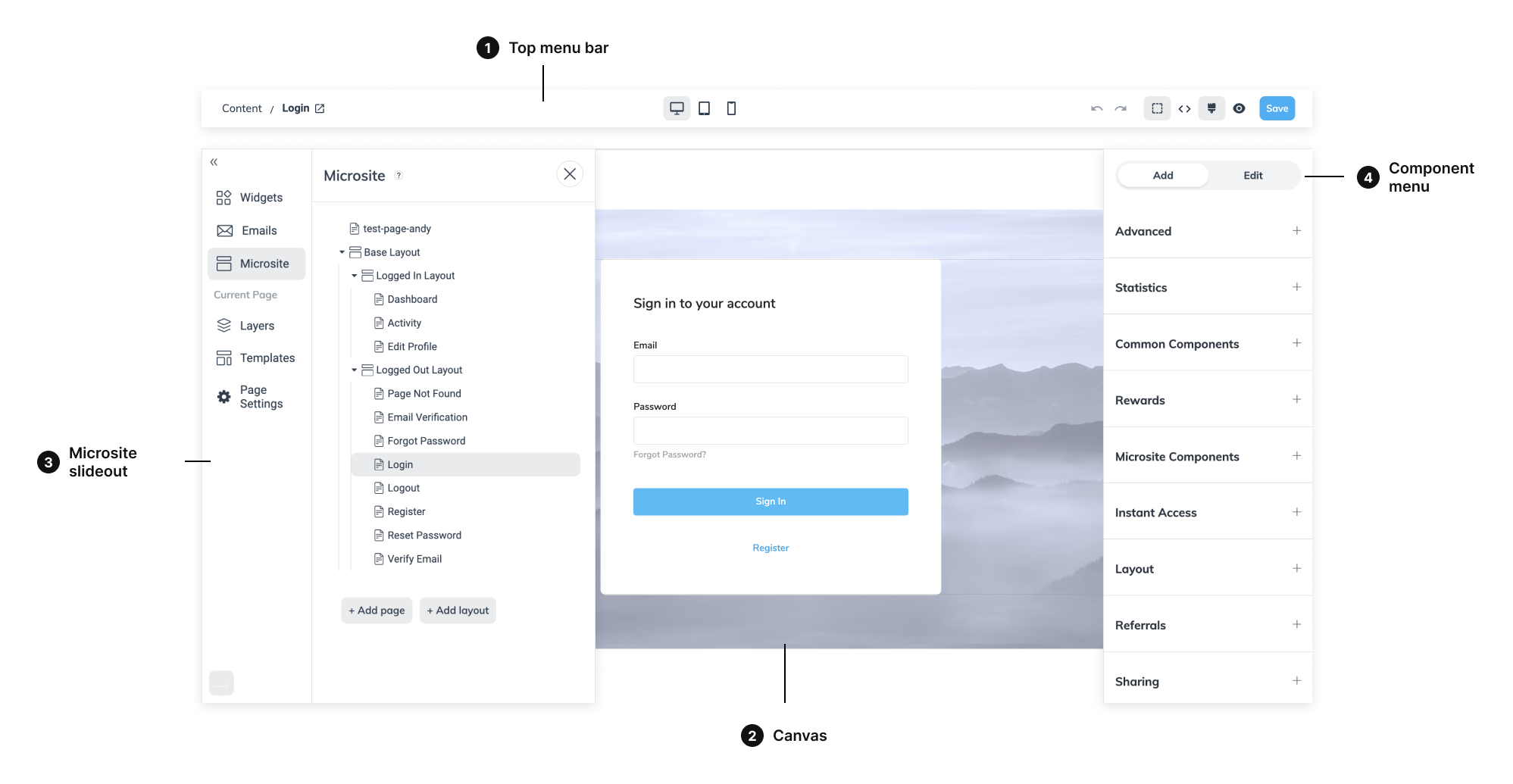Viewport: 1513px width, 784px height.
Task: Undo the last change
Action: click(x=1096, y=108)
